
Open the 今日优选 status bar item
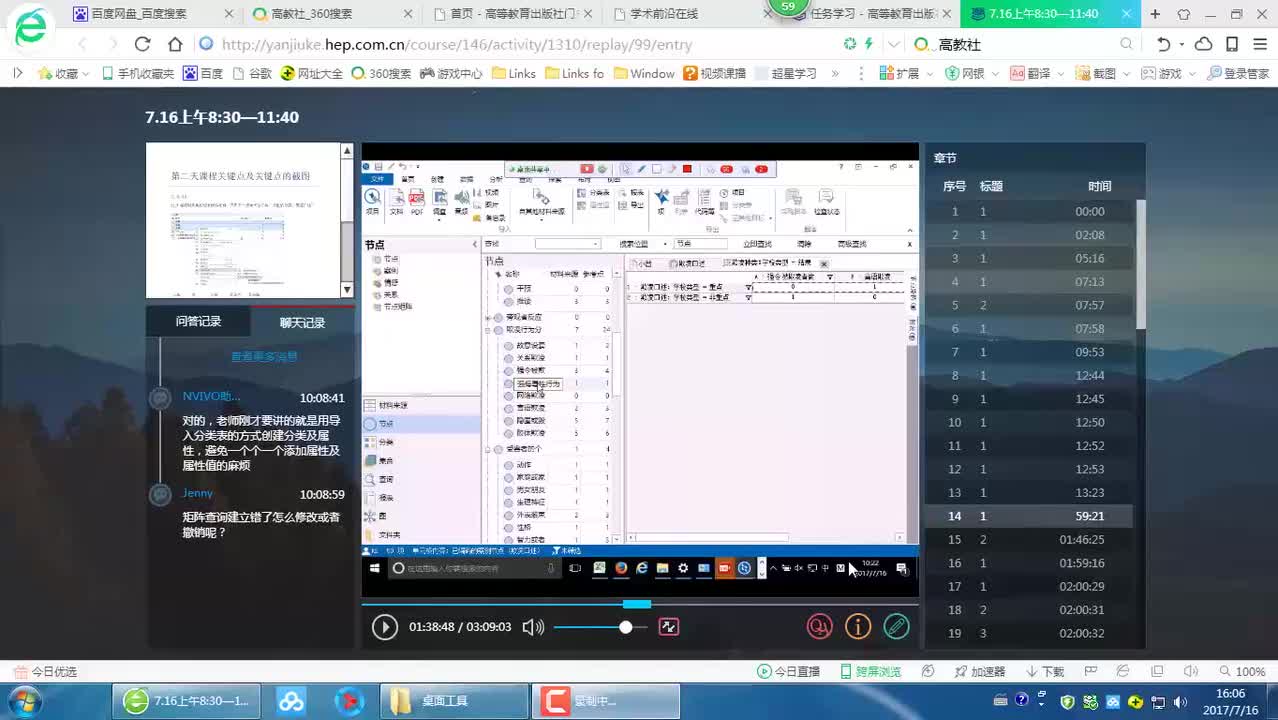point(45,672)
